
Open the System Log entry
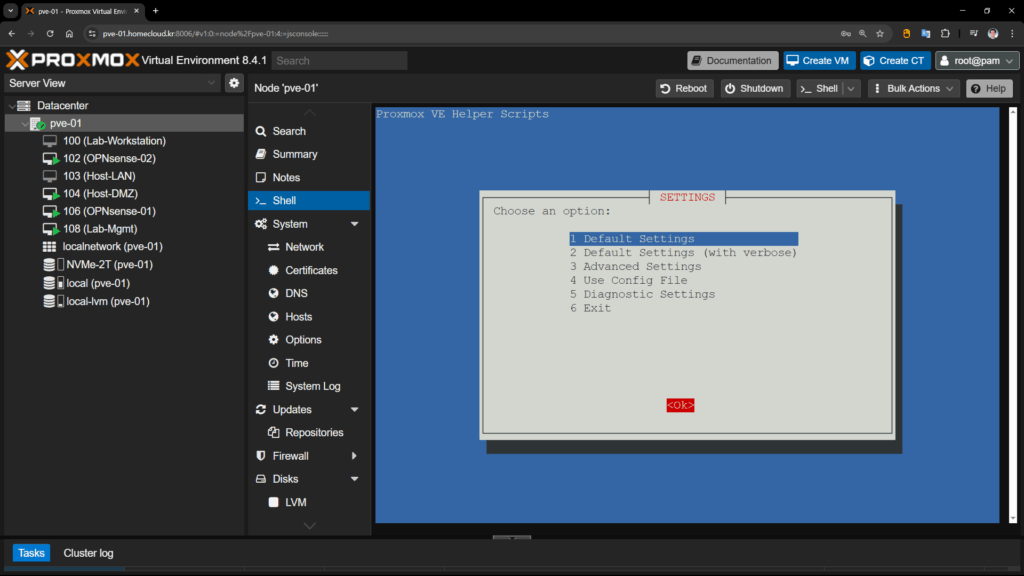point(312,386)
